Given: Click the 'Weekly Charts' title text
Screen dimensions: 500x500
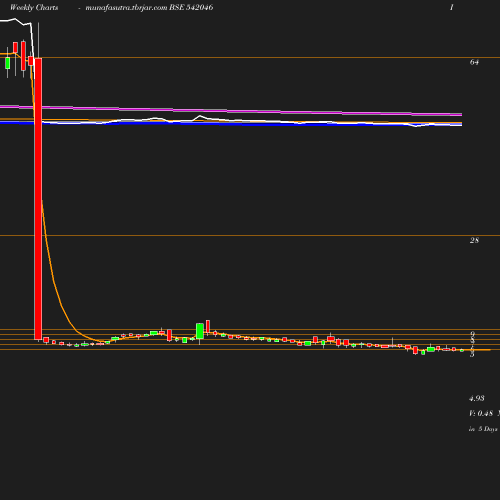Looking at the screenshot, I should [34, 8].
